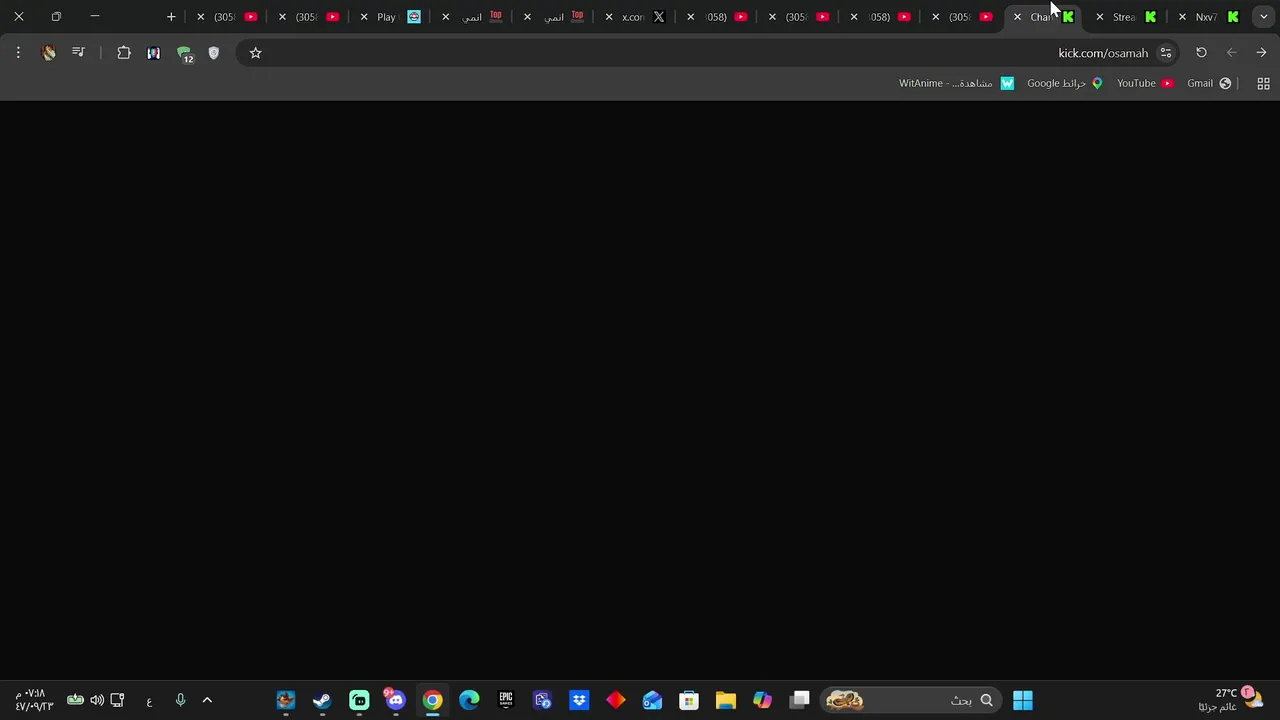Open the red diamond app in taskbar
This screenshot has height=720, width=1280.
[615, 700]
